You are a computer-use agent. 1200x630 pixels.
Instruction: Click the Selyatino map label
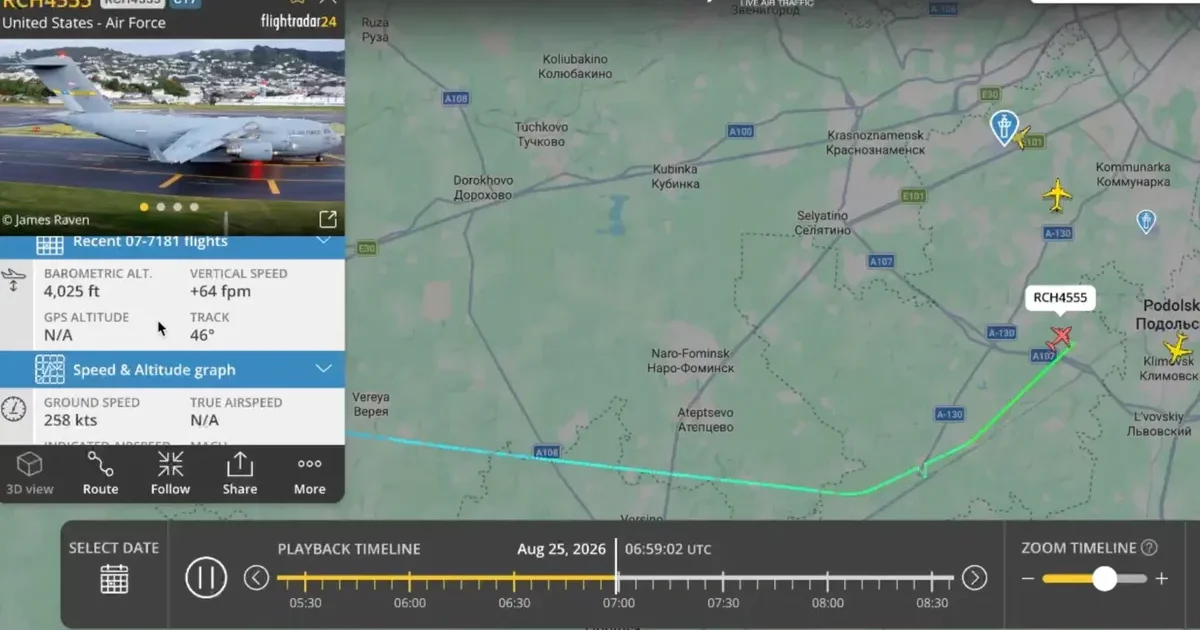point(823,223)
